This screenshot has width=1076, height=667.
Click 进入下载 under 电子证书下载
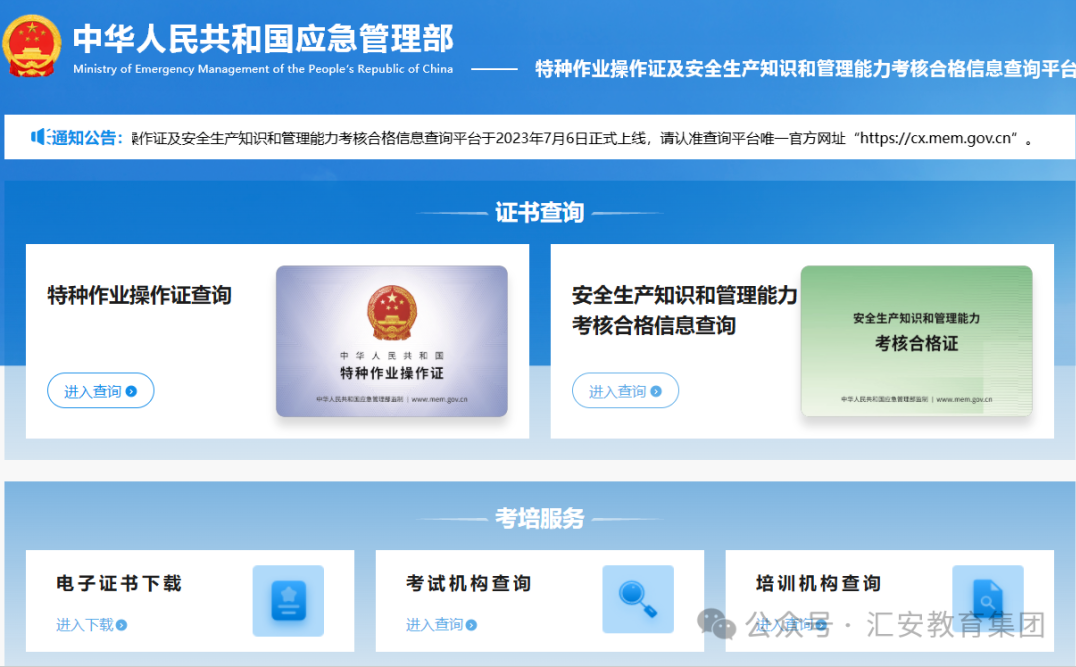(x=85, y=625)
